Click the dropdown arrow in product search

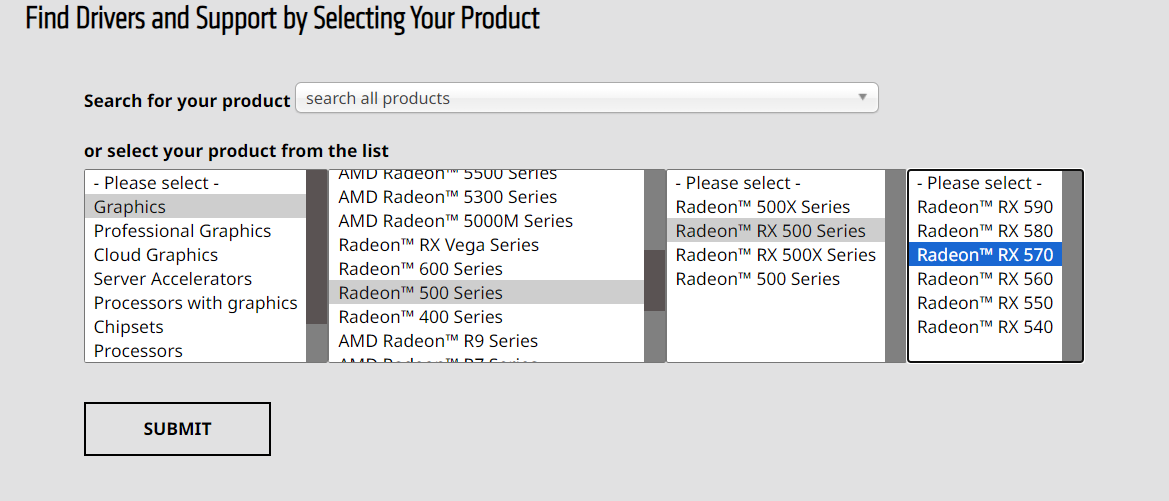(x=862, y=98)
